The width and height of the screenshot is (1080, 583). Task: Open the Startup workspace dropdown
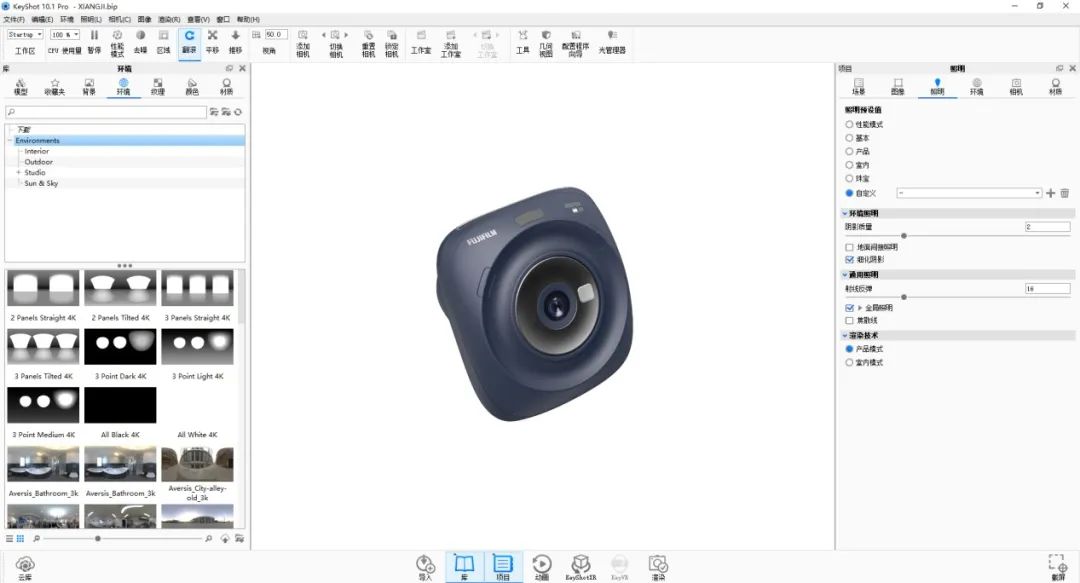click(25, 34)
